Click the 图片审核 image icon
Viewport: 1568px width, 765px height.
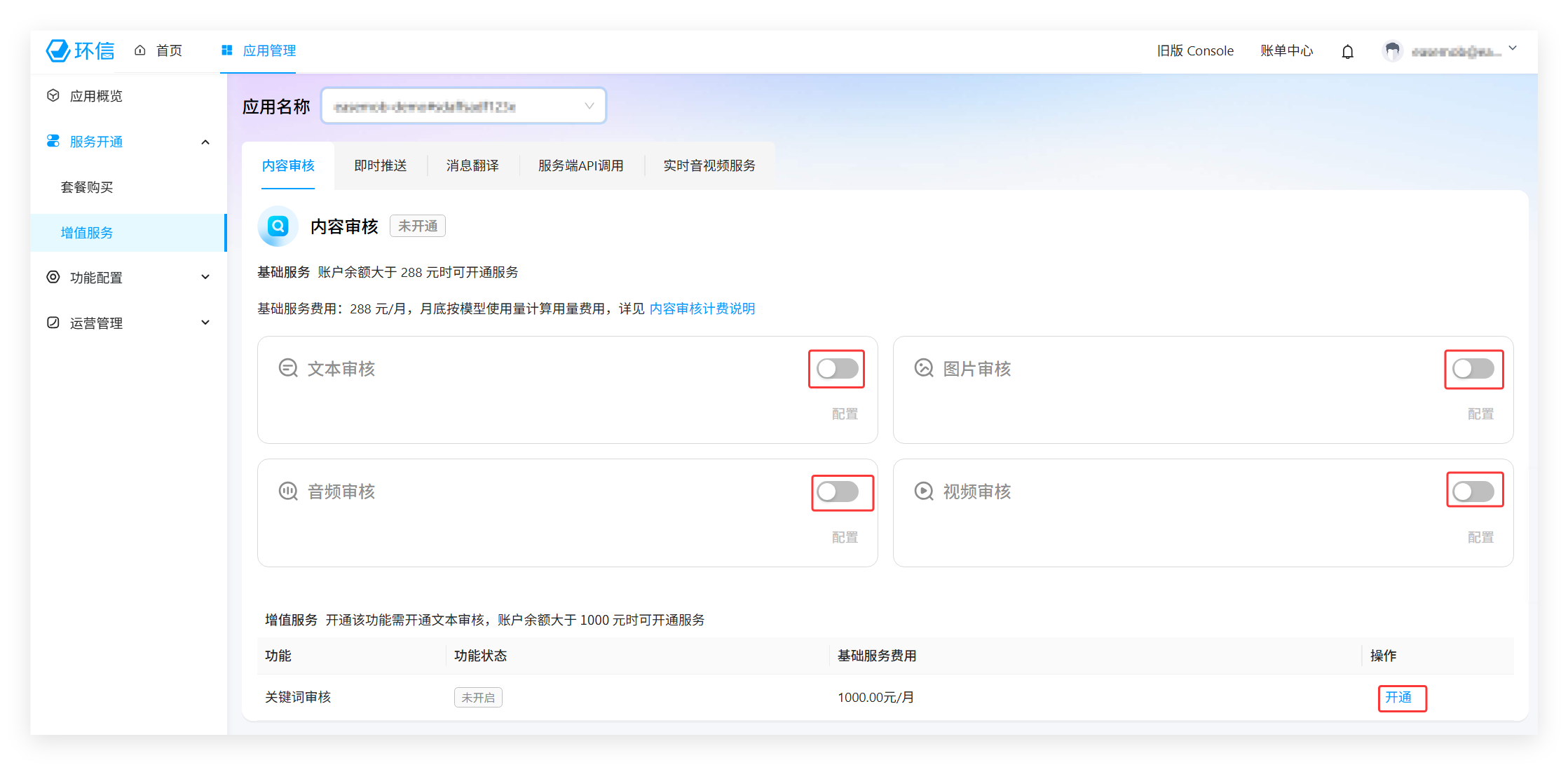pyautogui.click(x=924, y=368)
